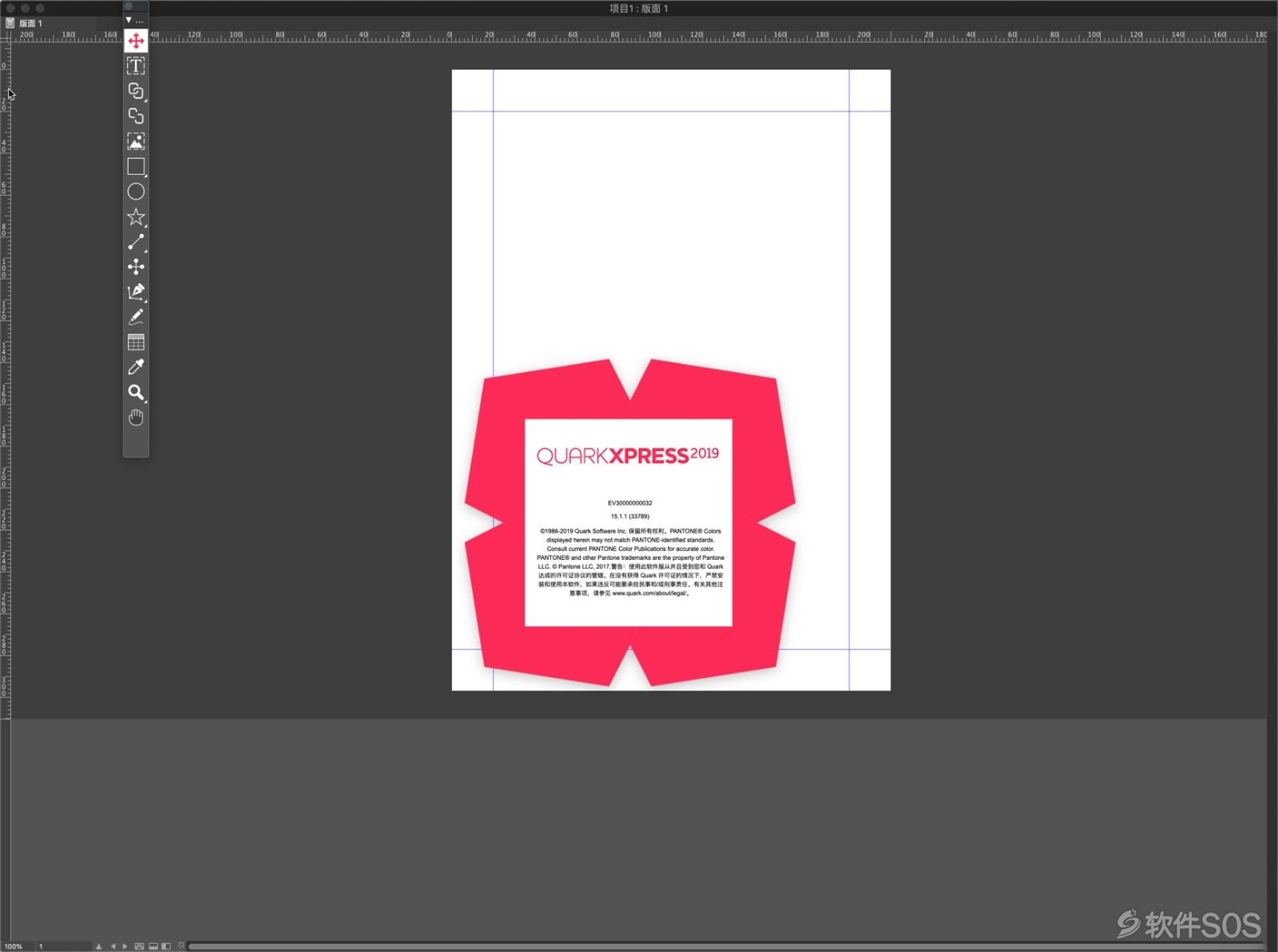Go to next page arrow
Image resolution: width=1278 pixels, height=952 pixels.
point(125,946)
